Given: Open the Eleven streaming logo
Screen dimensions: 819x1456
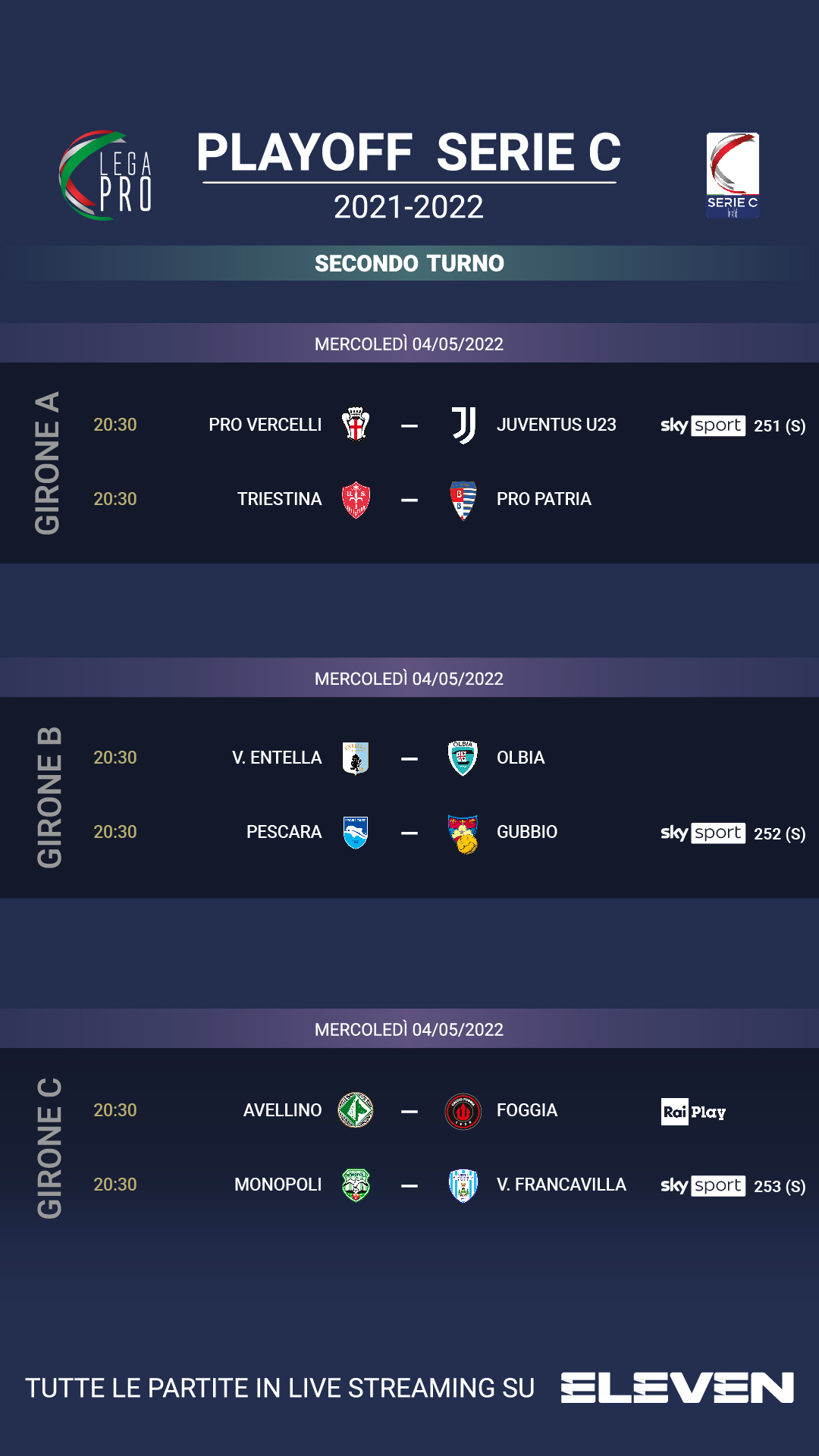Looking at the screenshot, I should pyautogui.click(x=677, y=1388).
